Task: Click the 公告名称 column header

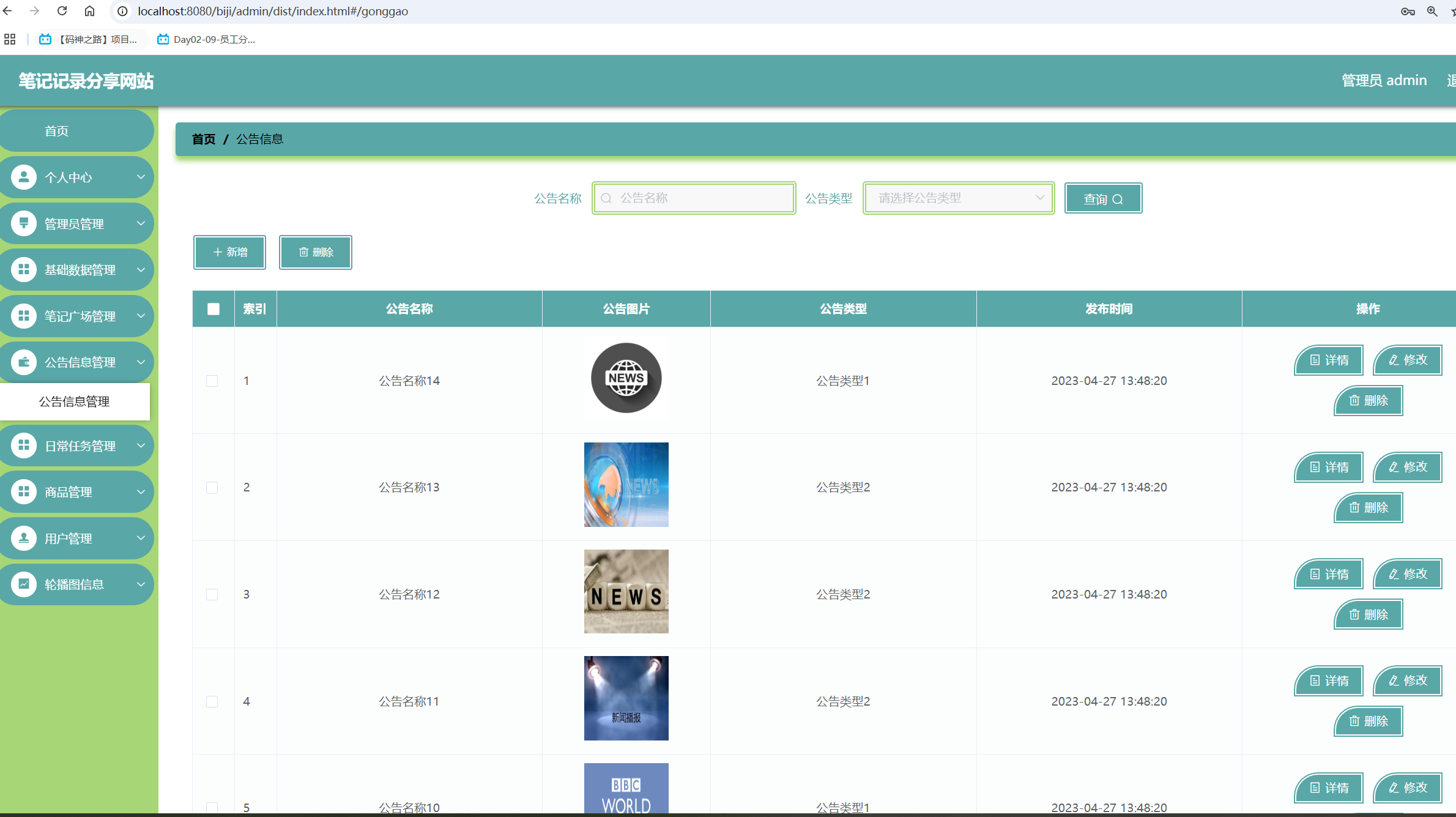Action: click(x=409, y=309)
